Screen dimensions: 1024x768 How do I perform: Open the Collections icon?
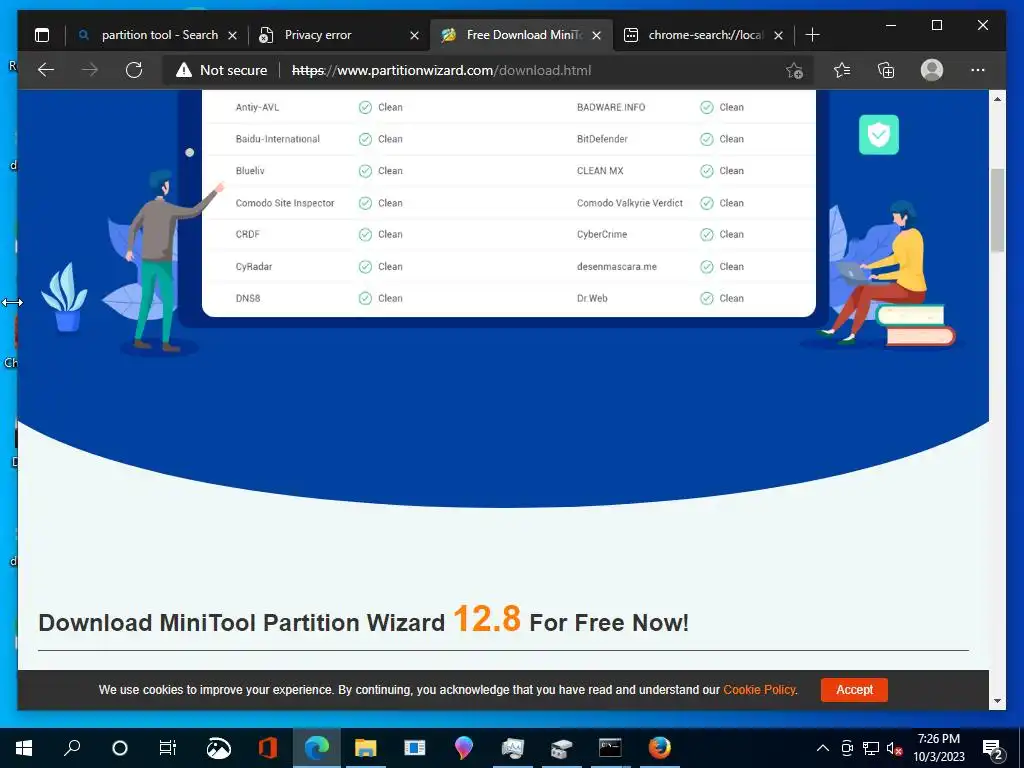click(886, 70)
